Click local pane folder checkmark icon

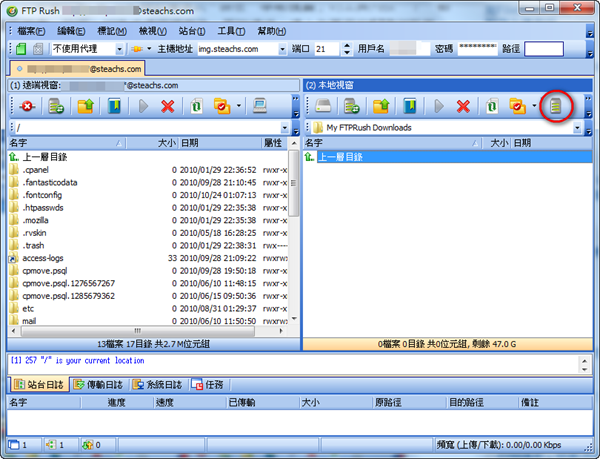517,106
